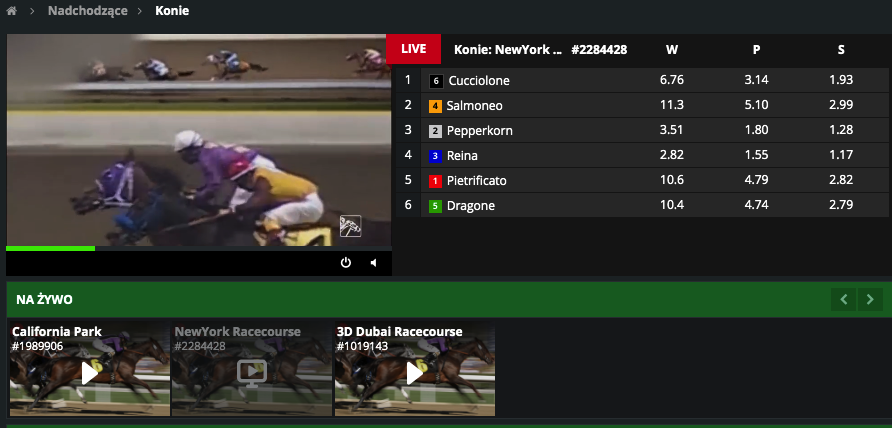This screenshot has width=892, height=428.
Task: Click the Konie breadcrumb item
Action: coord(172,11)
